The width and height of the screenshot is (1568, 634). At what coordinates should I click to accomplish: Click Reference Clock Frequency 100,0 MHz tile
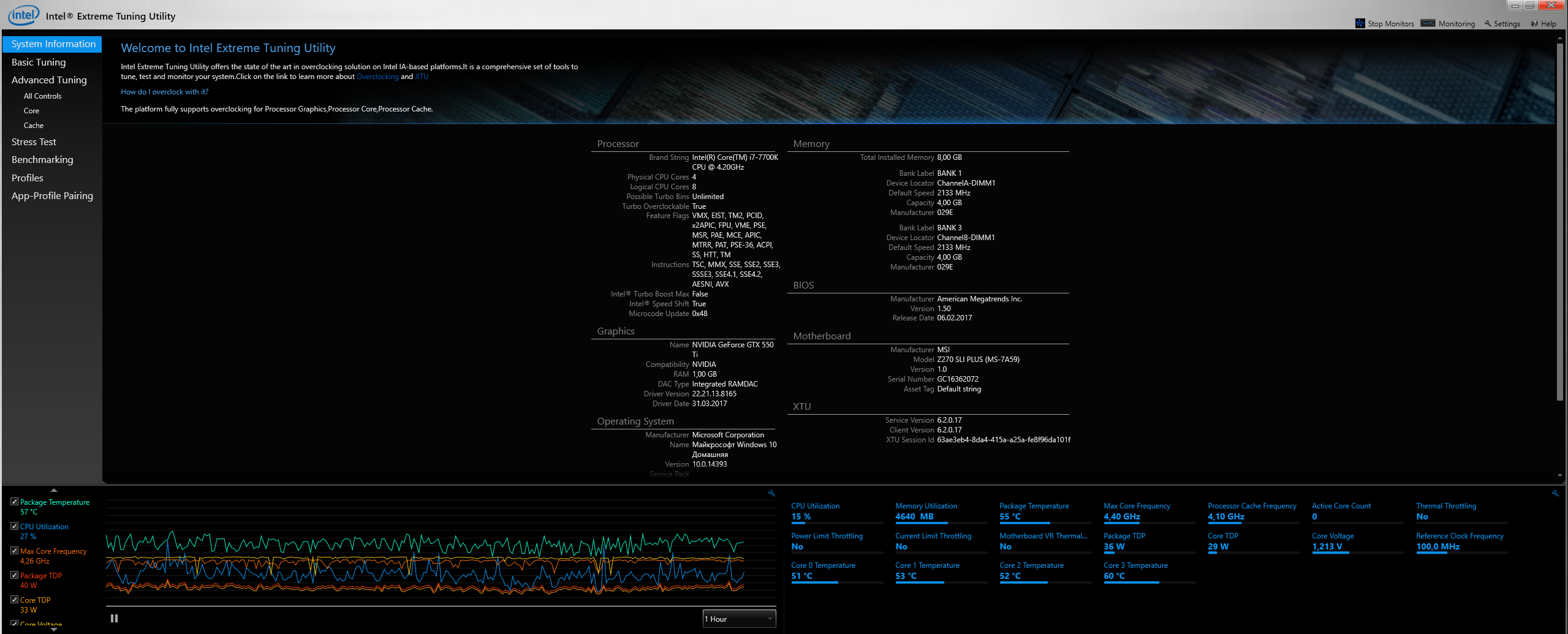[1462, 542]
